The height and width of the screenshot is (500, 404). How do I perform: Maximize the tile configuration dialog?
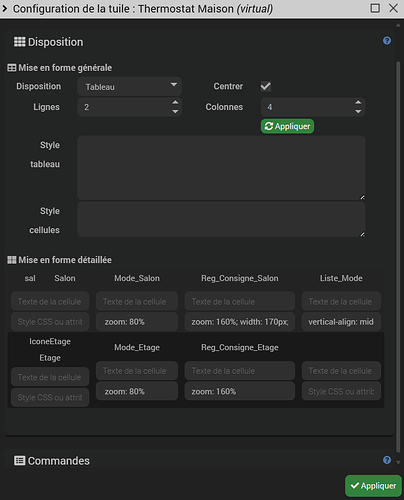point(375,8)
